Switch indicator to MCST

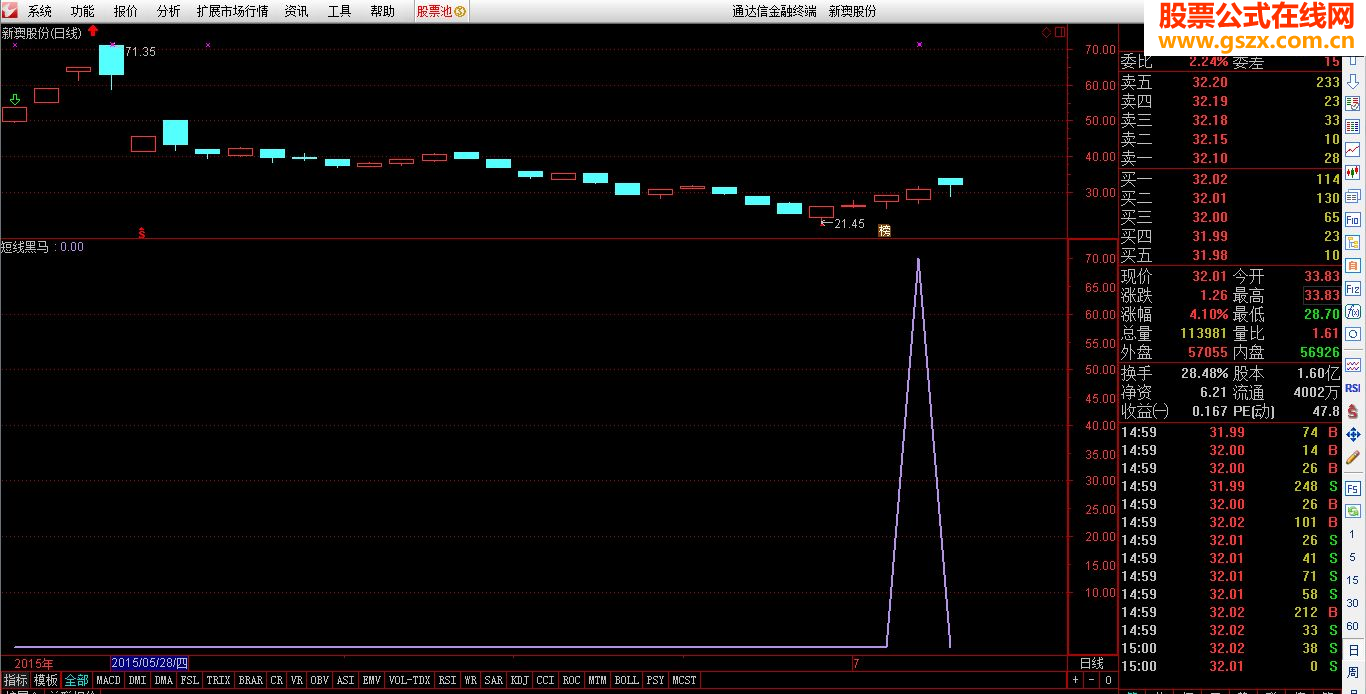tap(685, 680)
